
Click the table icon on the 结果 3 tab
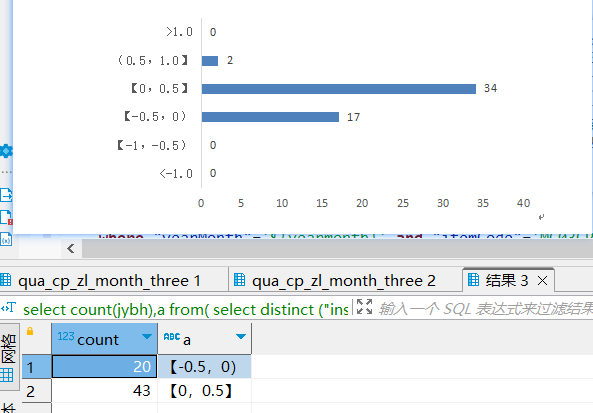[x=473, y=280]
